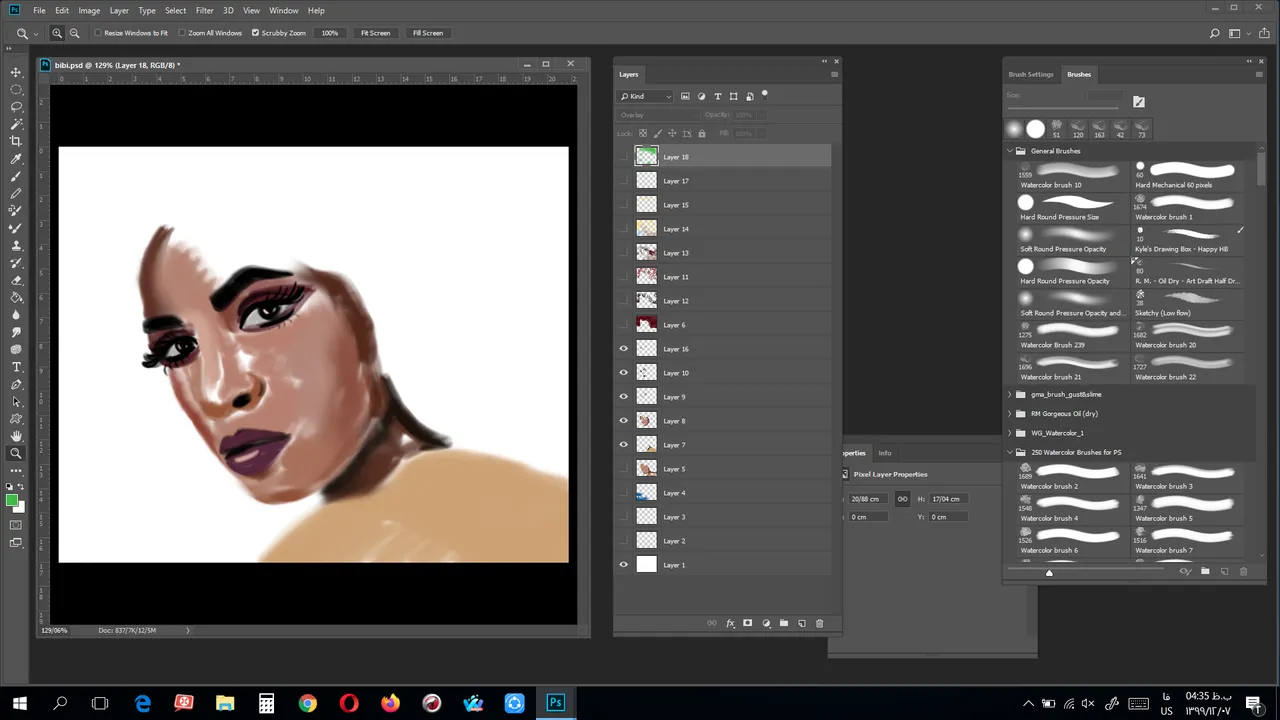Select the Paint Bucket tool
This screenshot has width=1280, height=720.
click(x=16, y=297)
